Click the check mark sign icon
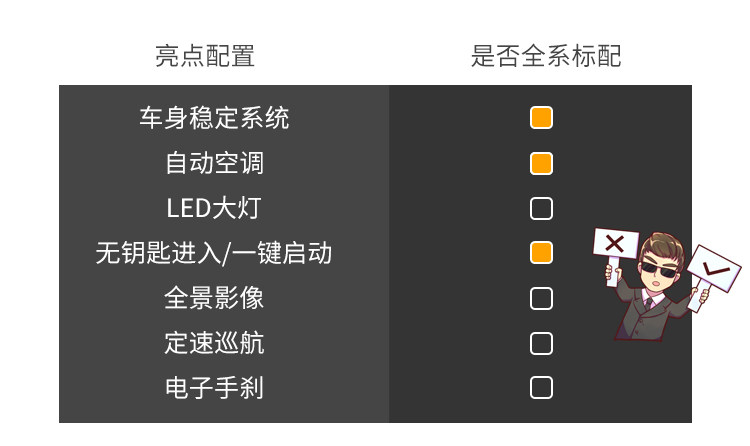Image resolution: width=750 pixels, height=446 pixels. click(x=715, y=268)
